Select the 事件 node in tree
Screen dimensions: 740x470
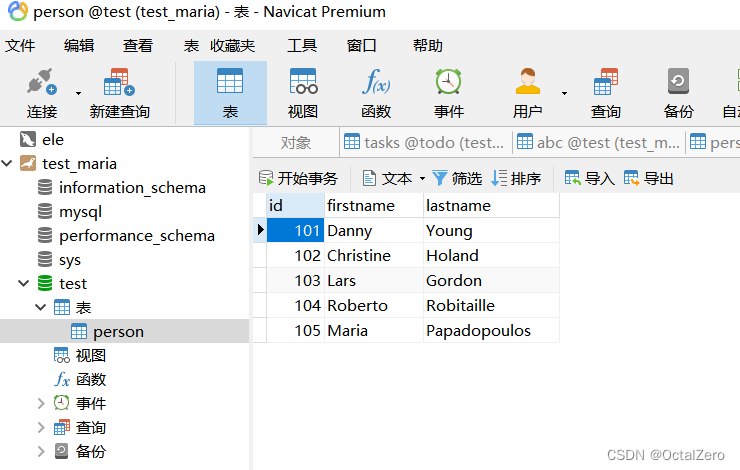point(91,403)
